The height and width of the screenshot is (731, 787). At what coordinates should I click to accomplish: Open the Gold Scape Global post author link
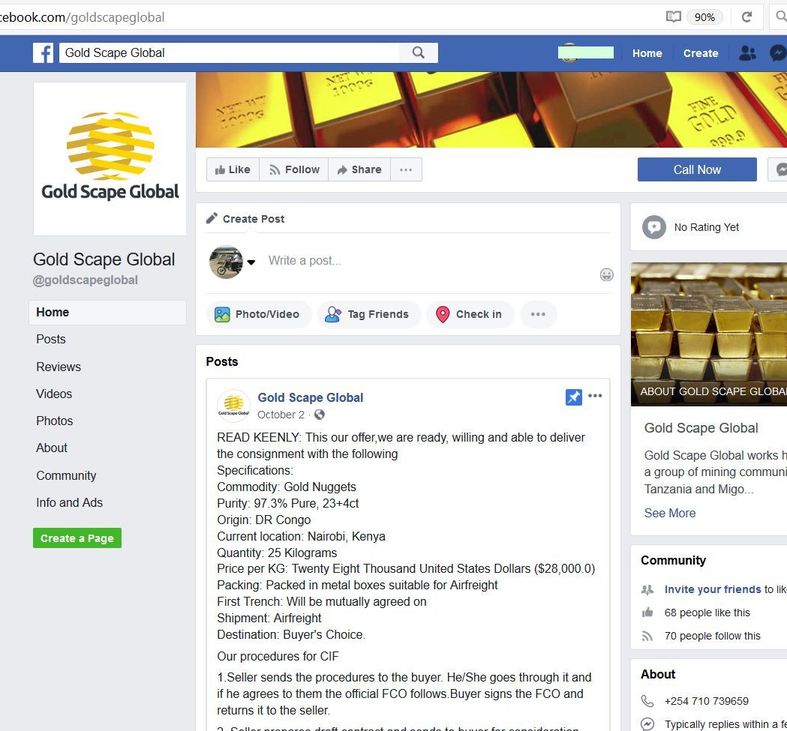310,398
